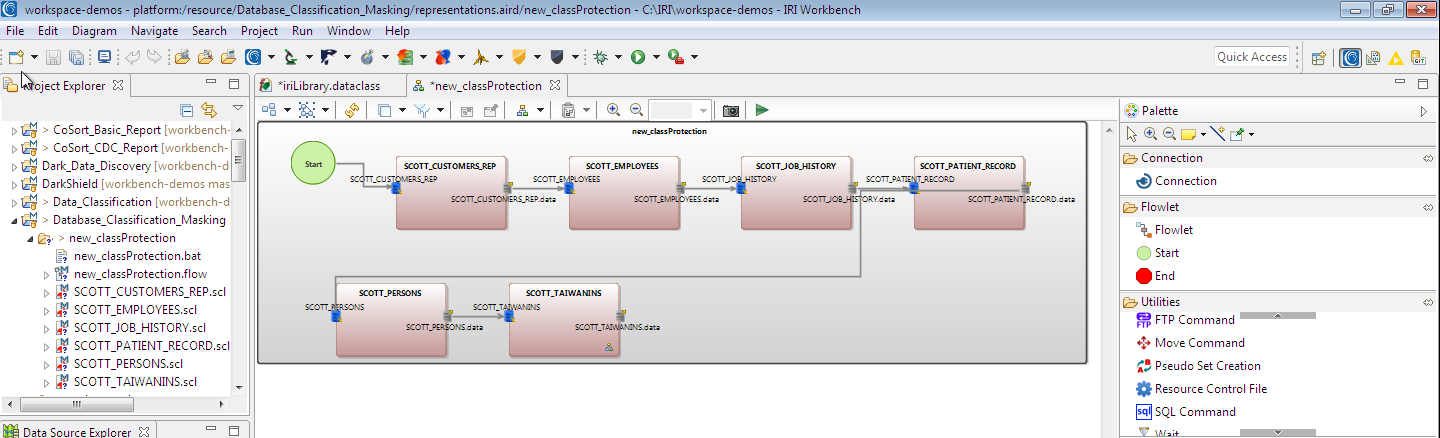Click the green play arrow in diagram toolbar
This screenshot has height=438, width=1440.
(762, 110)
